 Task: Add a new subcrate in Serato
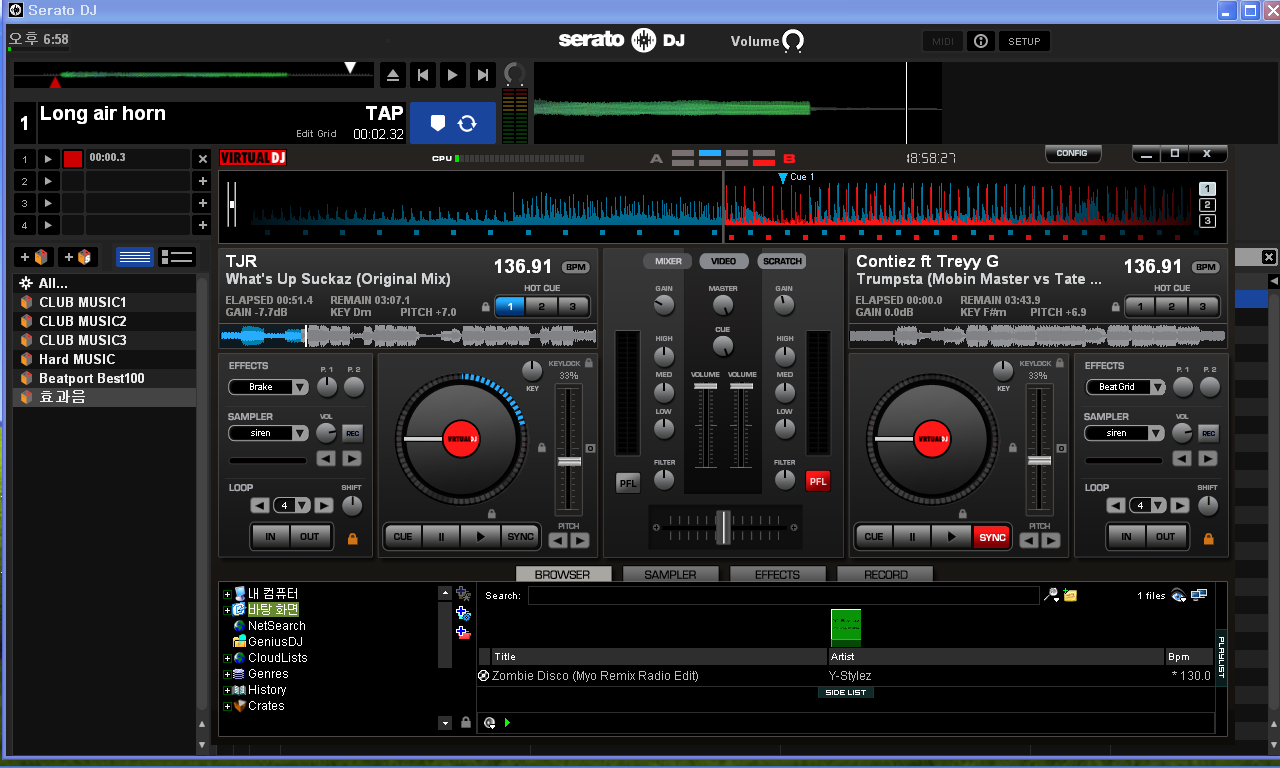pos(78,257)
